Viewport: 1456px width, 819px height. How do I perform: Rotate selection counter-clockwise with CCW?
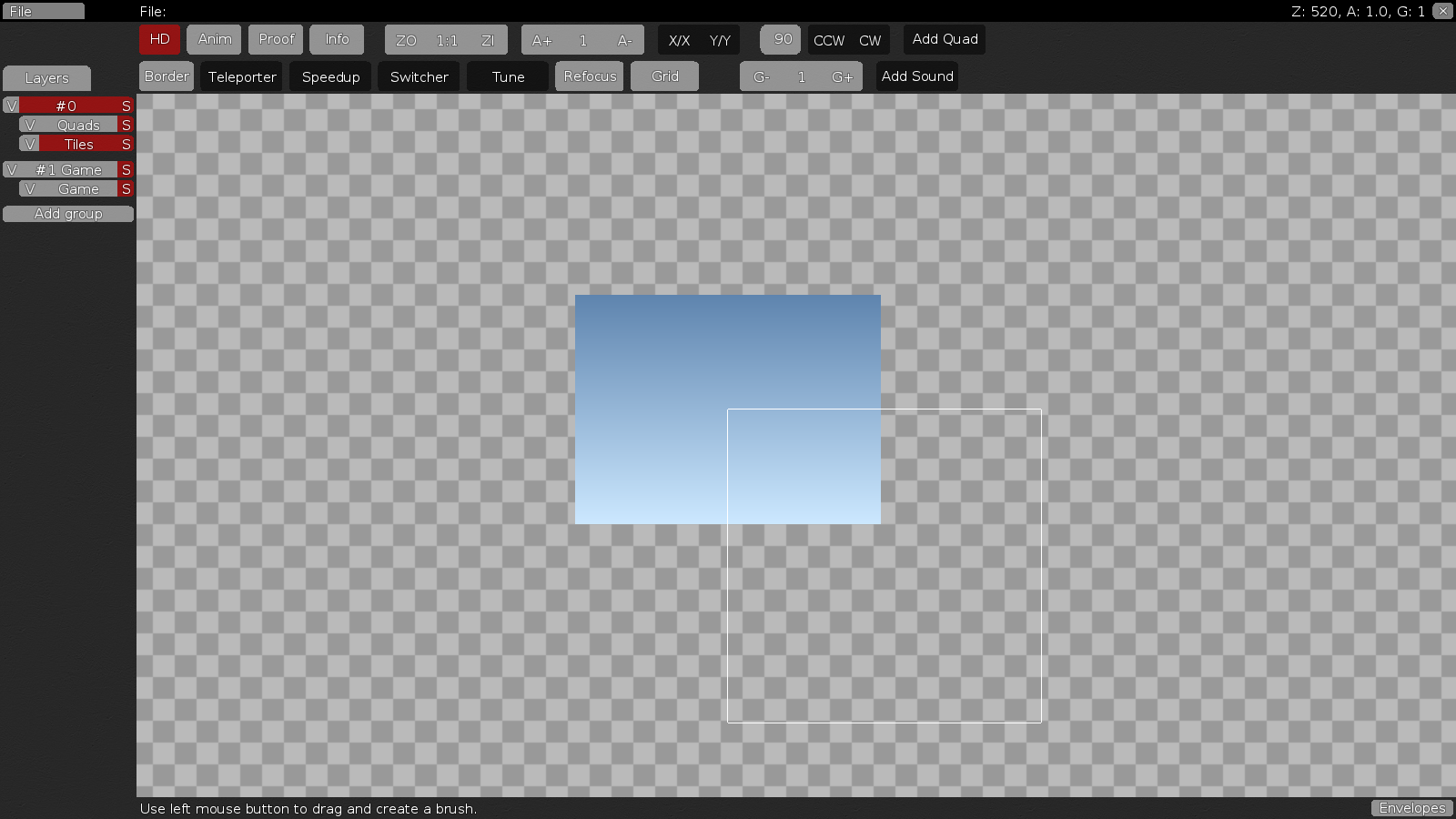point(828,40)
